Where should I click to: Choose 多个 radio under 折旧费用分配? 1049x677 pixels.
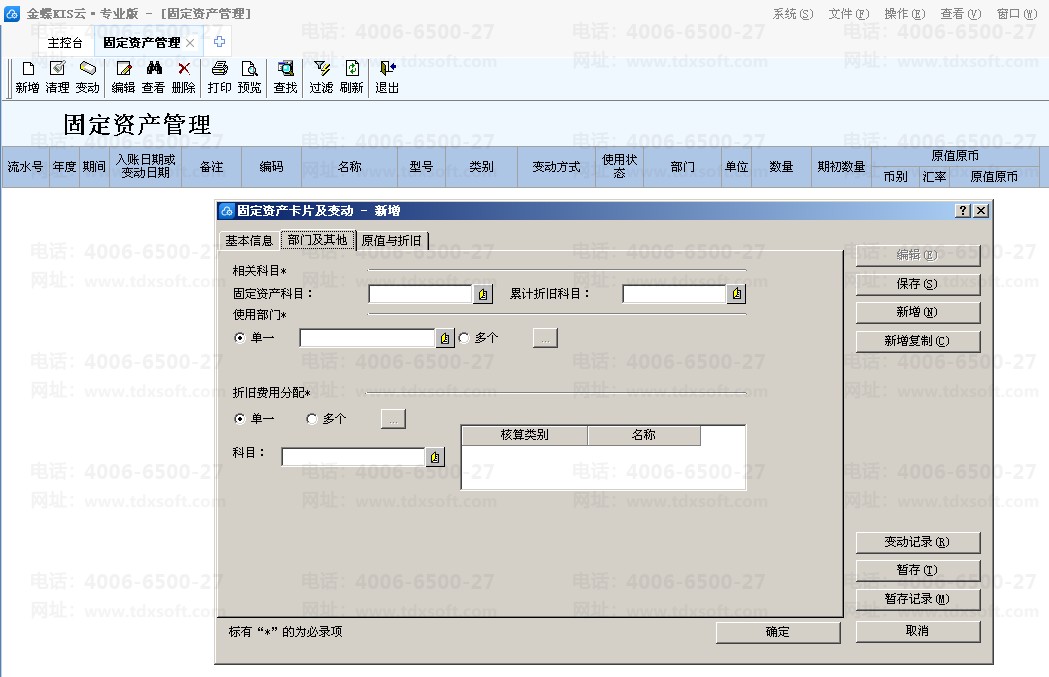[x=312, y=419]
